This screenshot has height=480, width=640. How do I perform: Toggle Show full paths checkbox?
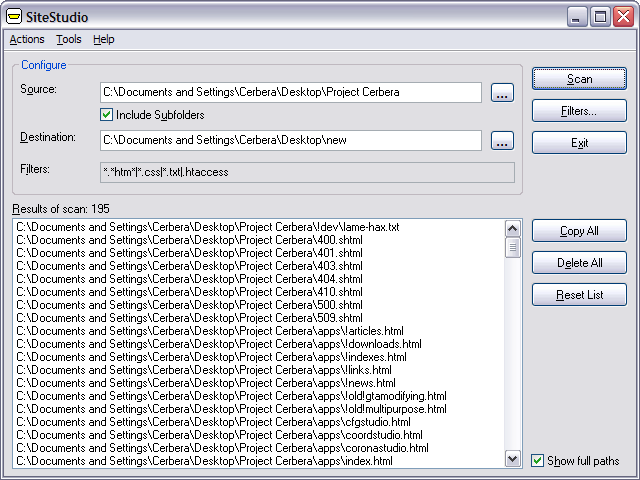(x=538, y=461)
